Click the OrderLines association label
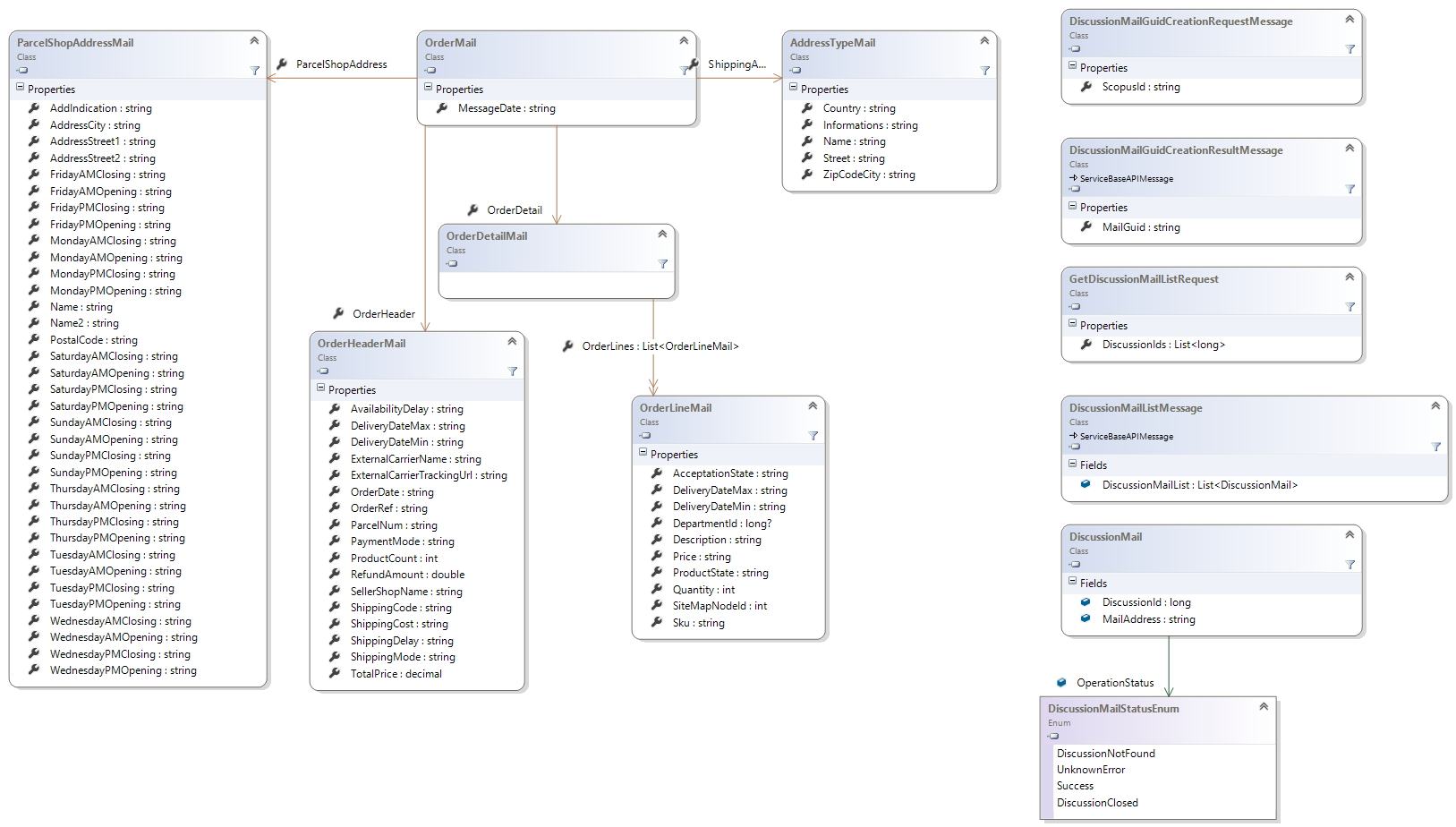The width and height of the screenshot is (1456, 827). (x=660, y=346)
